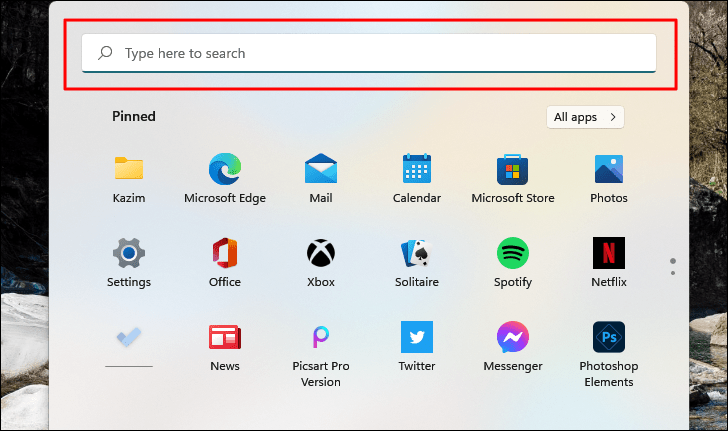Launch Spotify

click(513, 262)
